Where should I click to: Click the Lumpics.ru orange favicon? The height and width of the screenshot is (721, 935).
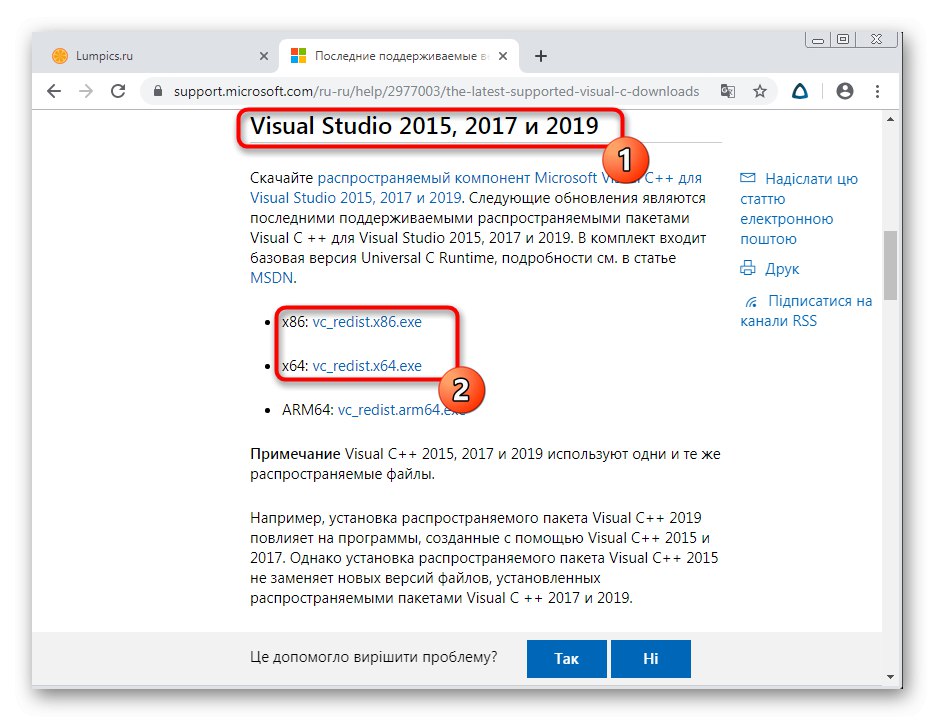click(60, 56)
